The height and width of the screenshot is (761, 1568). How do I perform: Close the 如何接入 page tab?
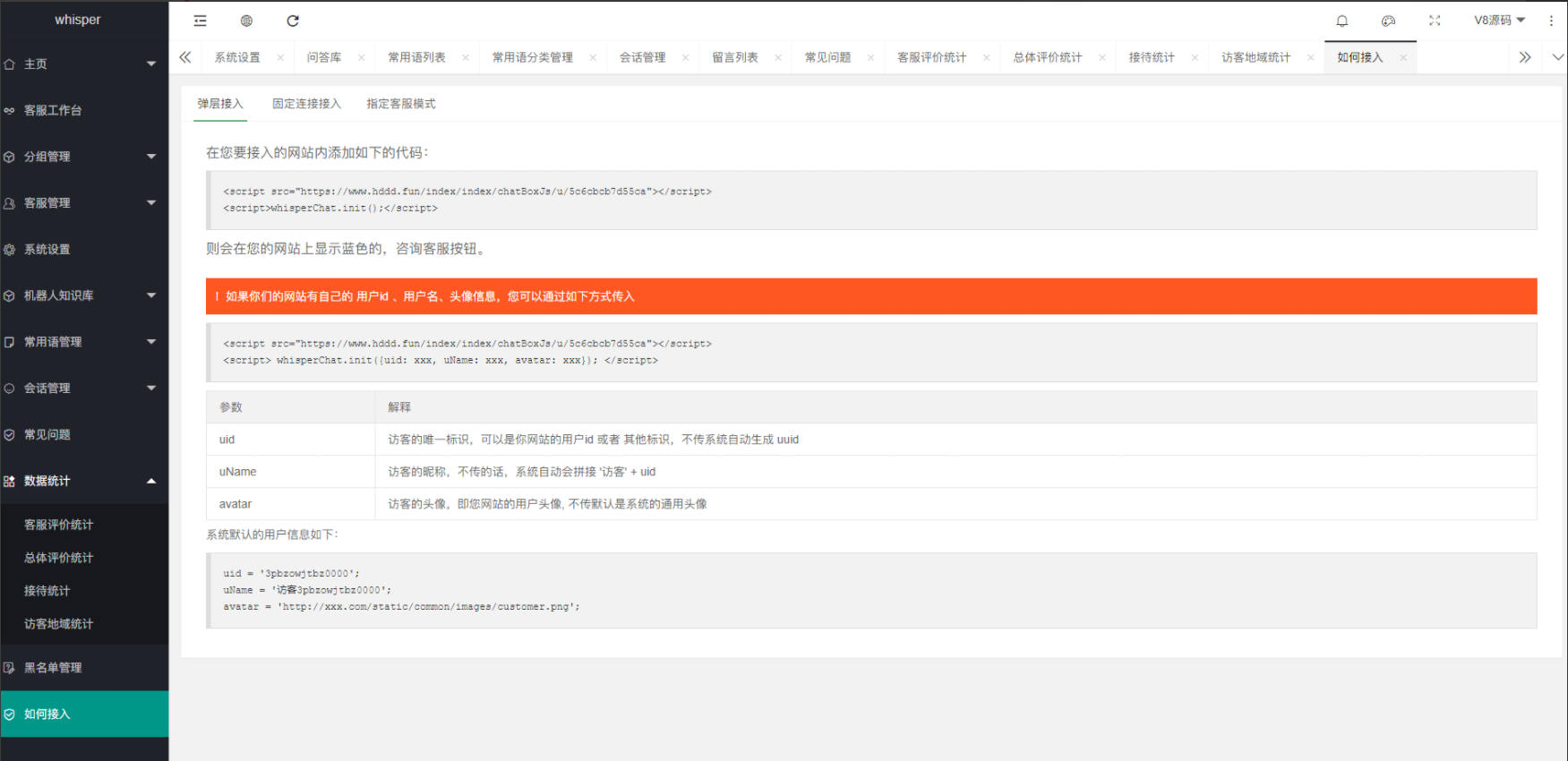(x=1403, y=57)
